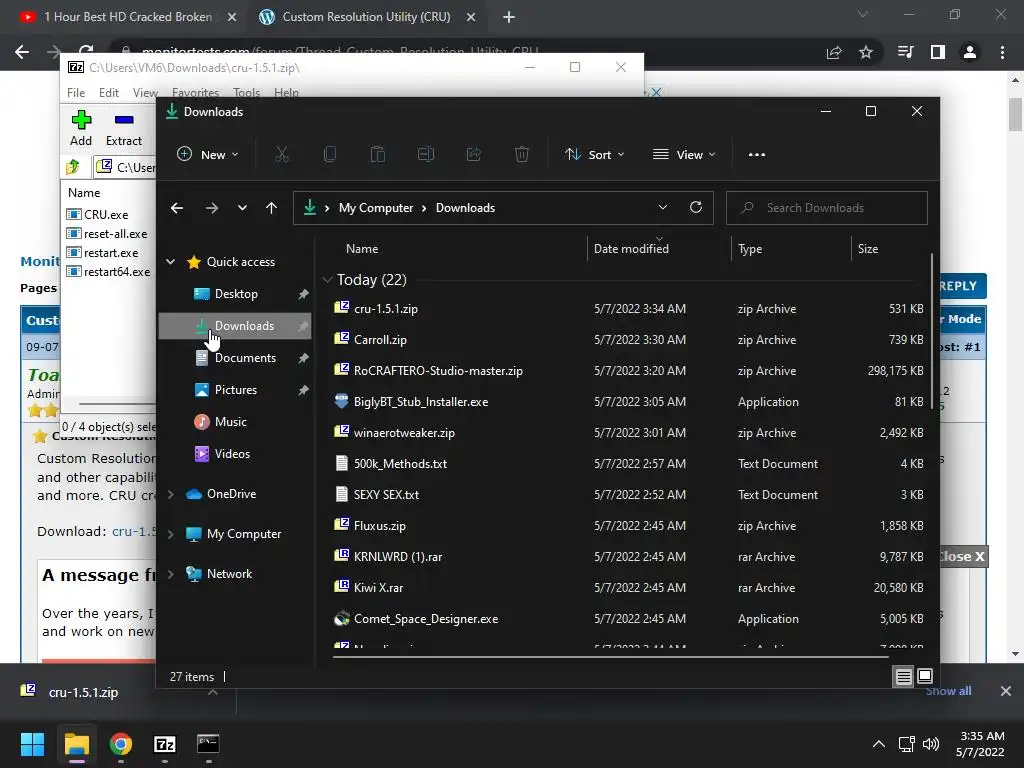
Task: Click the Cut scissors icon in Explorer toolbar
Action: 281,155
